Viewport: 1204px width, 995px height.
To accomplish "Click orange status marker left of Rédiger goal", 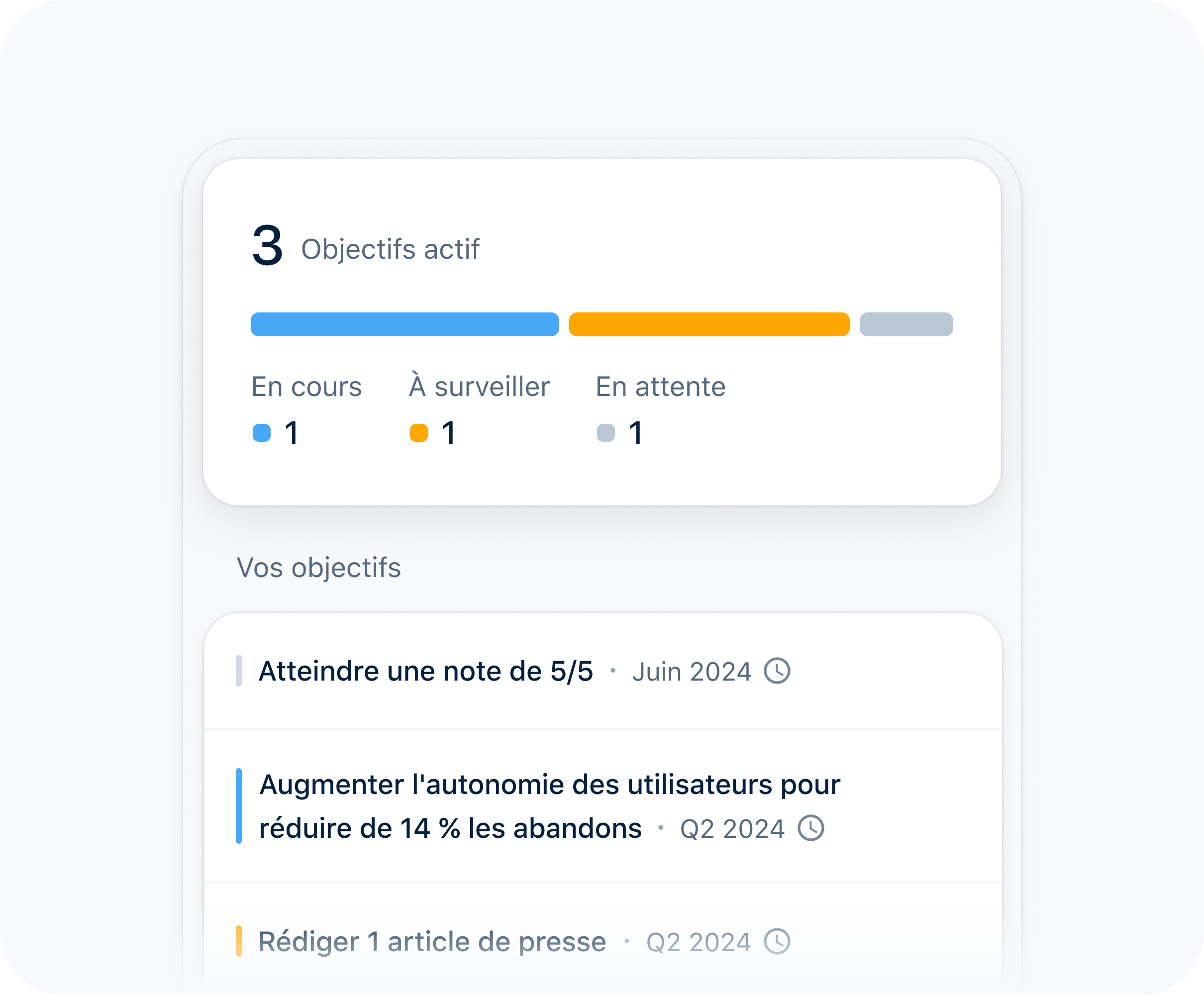I will (238, 941).
